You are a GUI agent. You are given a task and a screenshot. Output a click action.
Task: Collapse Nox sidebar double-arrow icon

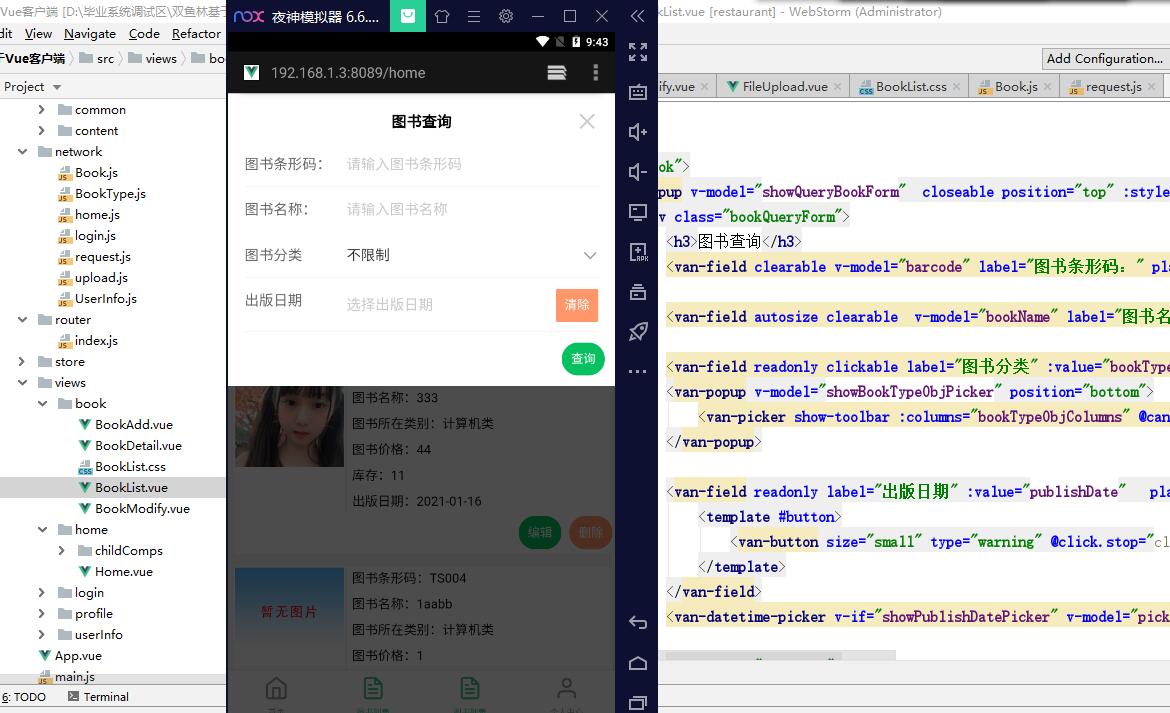[x=637, y=16]
